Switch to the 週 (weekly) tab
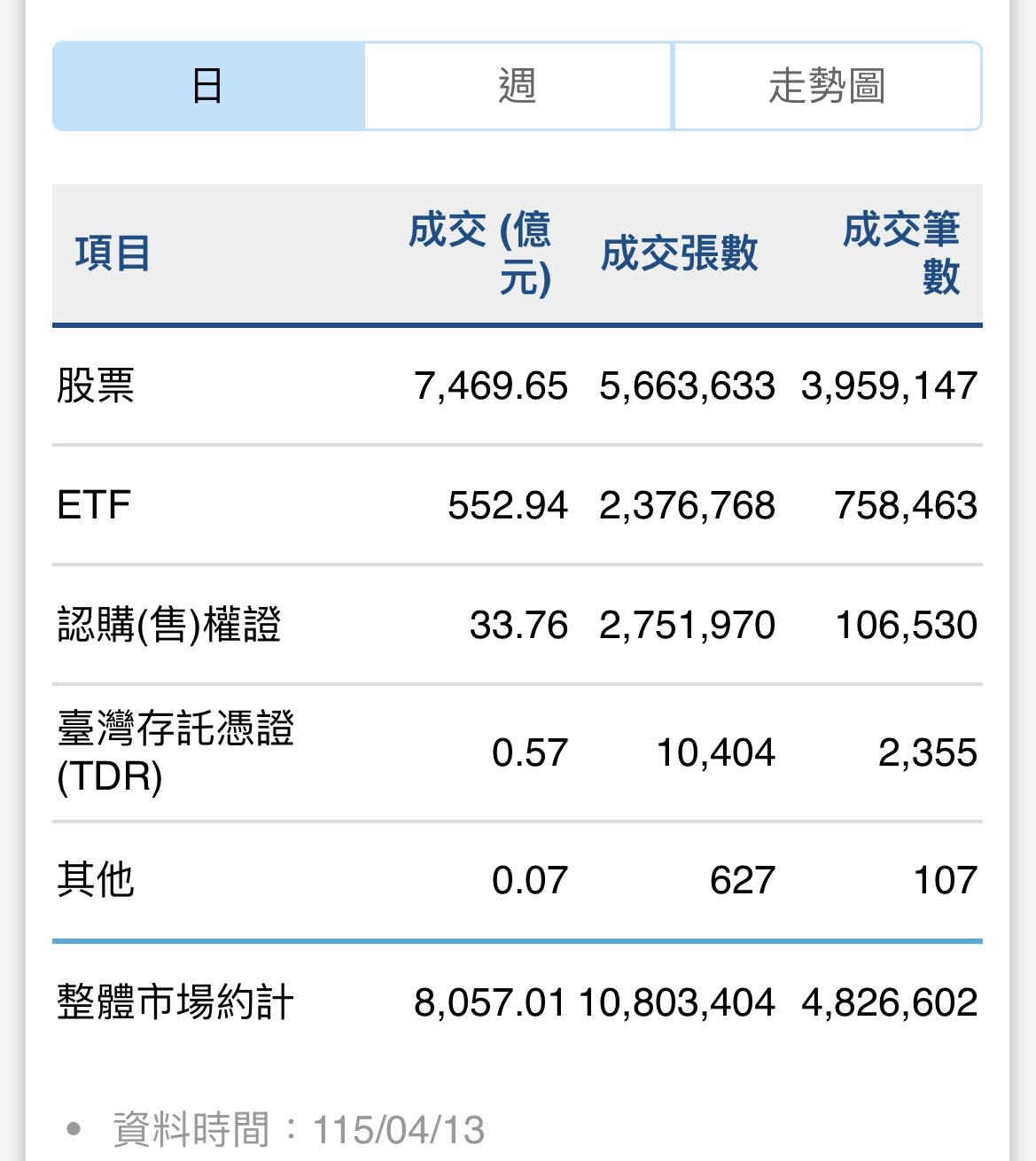Viewport: 1036px width, 1161px height. [x=517, y=86]
